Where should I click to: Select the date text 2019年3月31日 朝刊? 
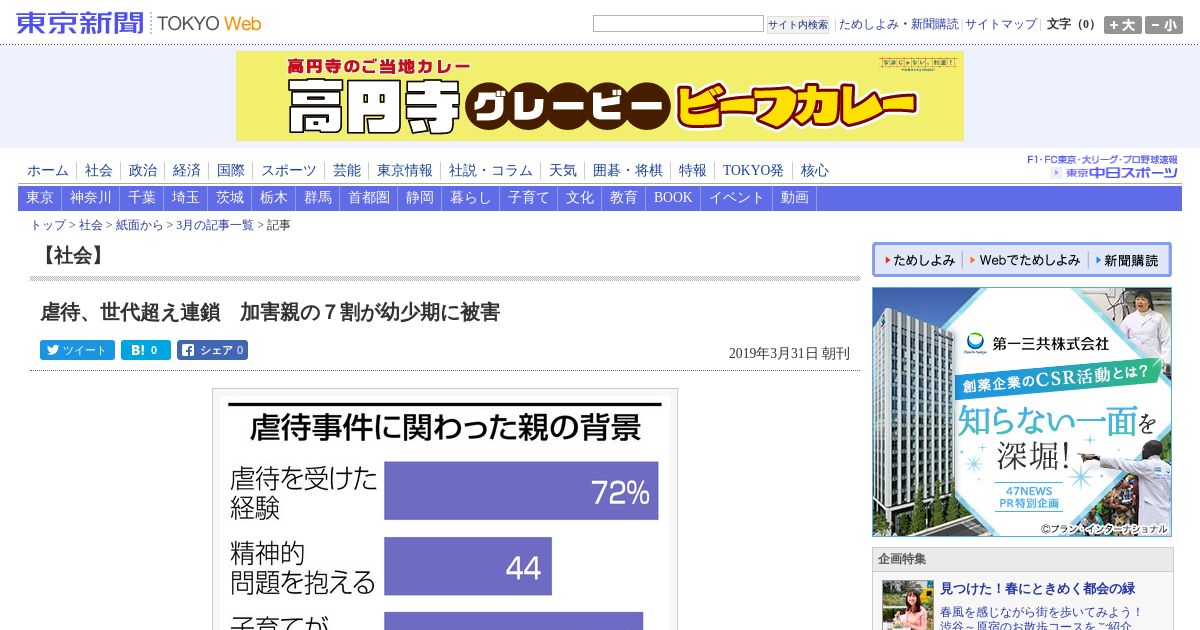[789, 353]
